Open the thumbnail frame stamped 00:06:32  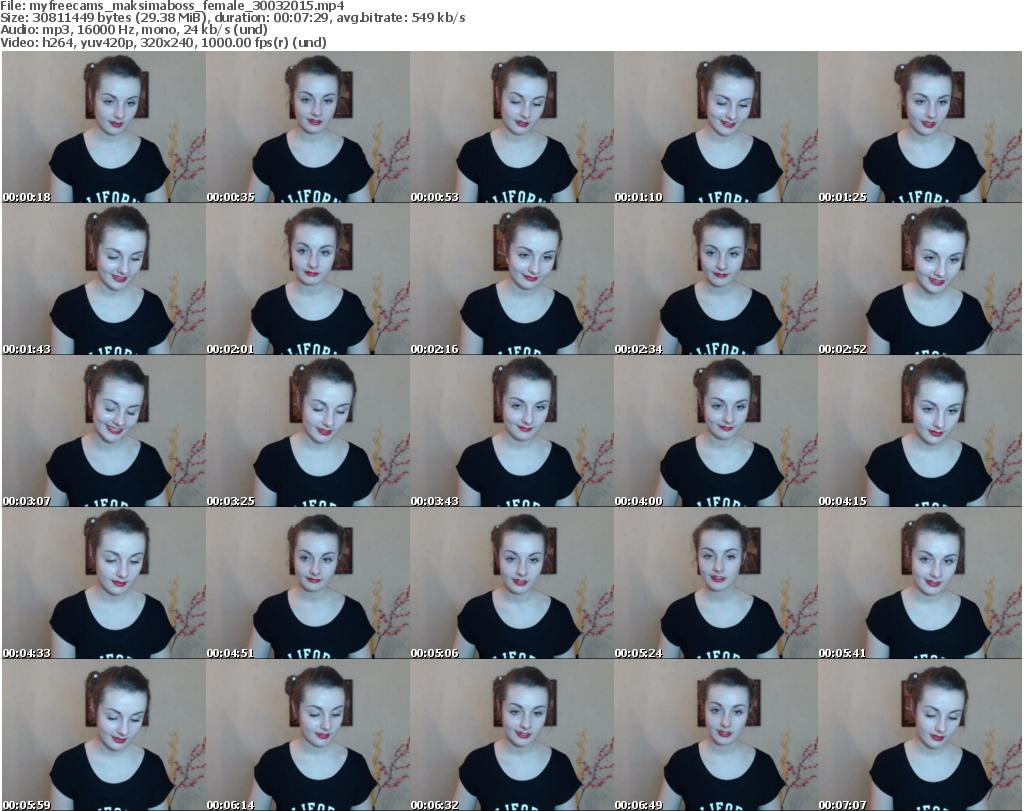coord(511,735)
